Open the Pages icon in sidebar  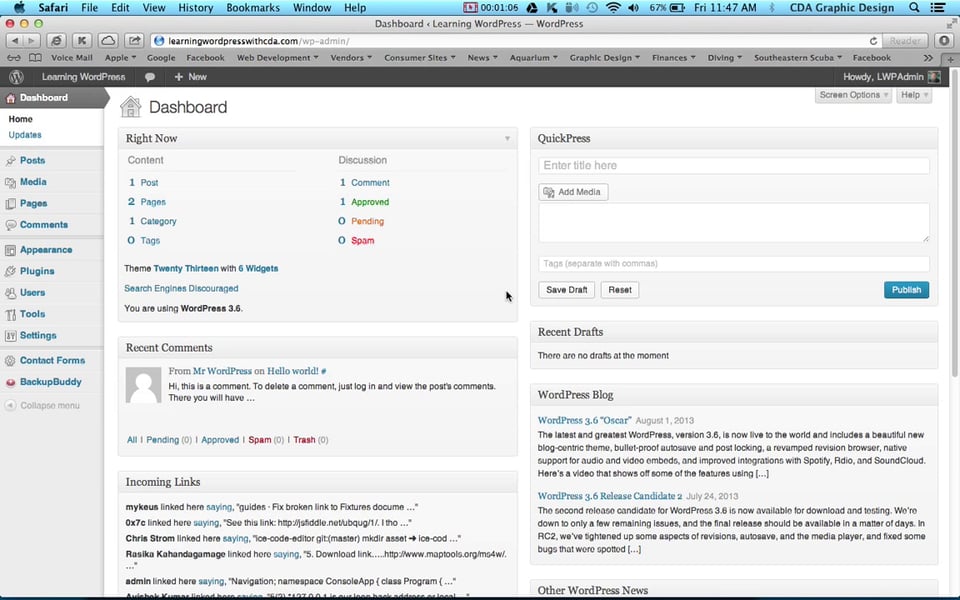pyautogui.click(x=10, y=204)
